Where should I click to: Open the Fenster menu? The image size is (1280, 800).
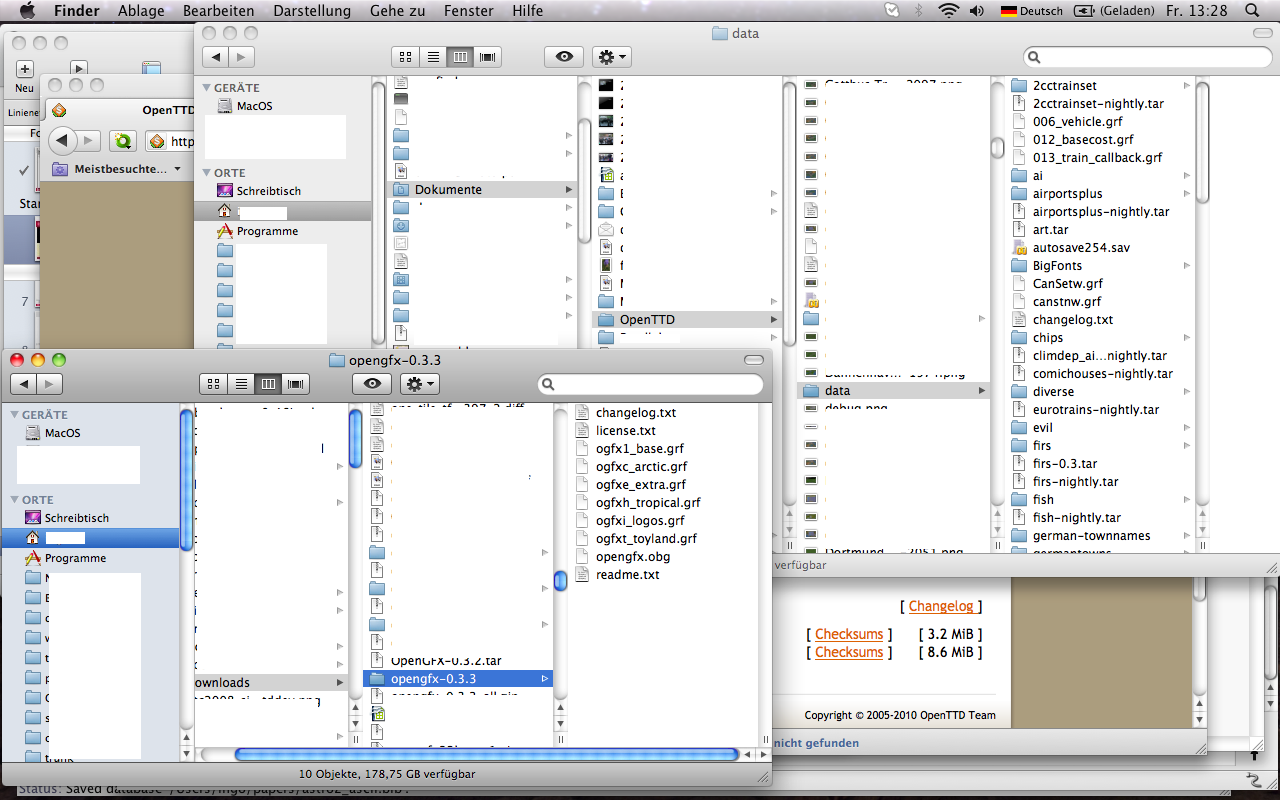click(x=469, y=11)
